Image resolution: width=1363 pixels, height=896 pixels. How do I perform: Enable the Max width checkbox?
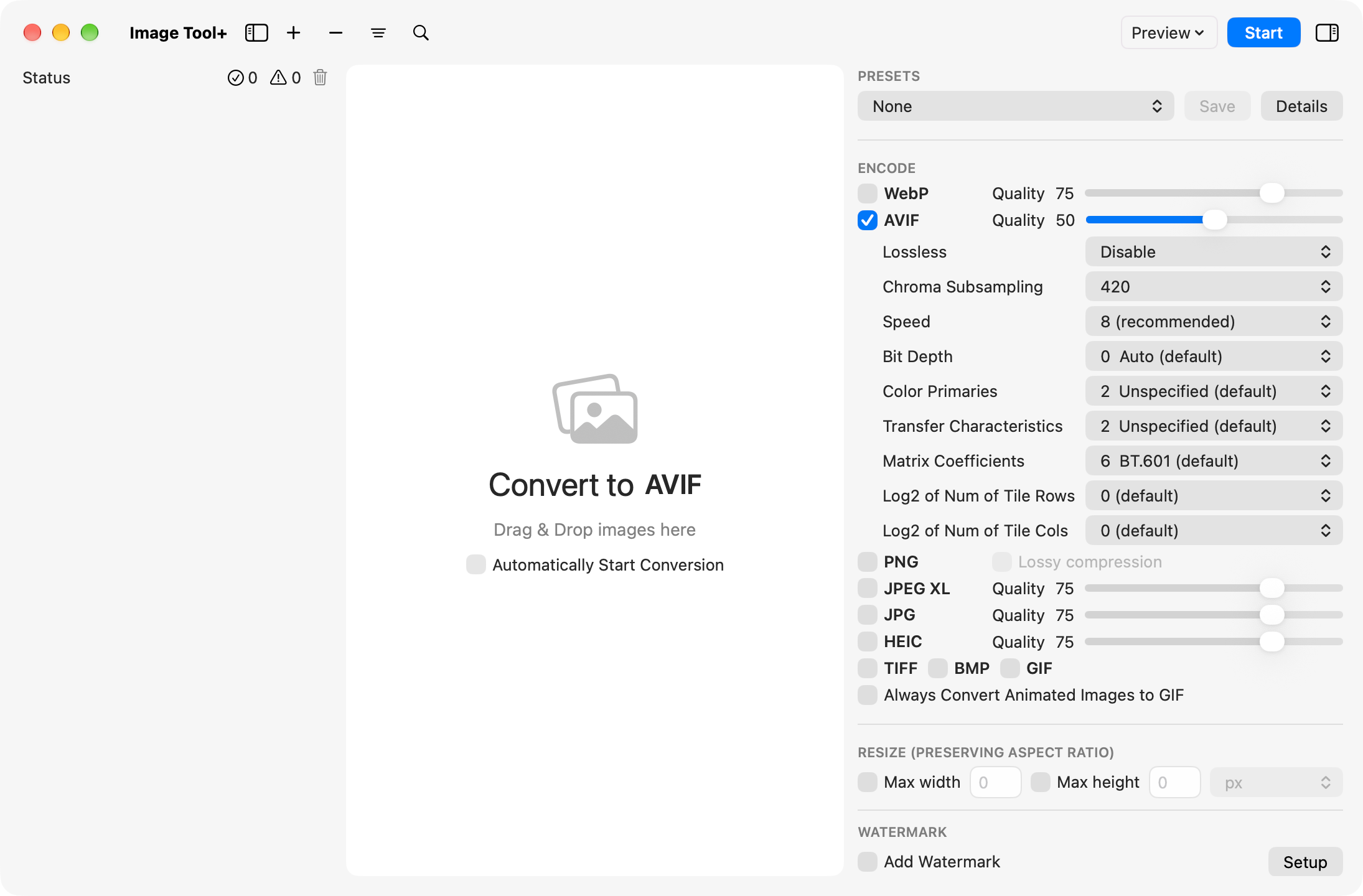pos(868,782)
